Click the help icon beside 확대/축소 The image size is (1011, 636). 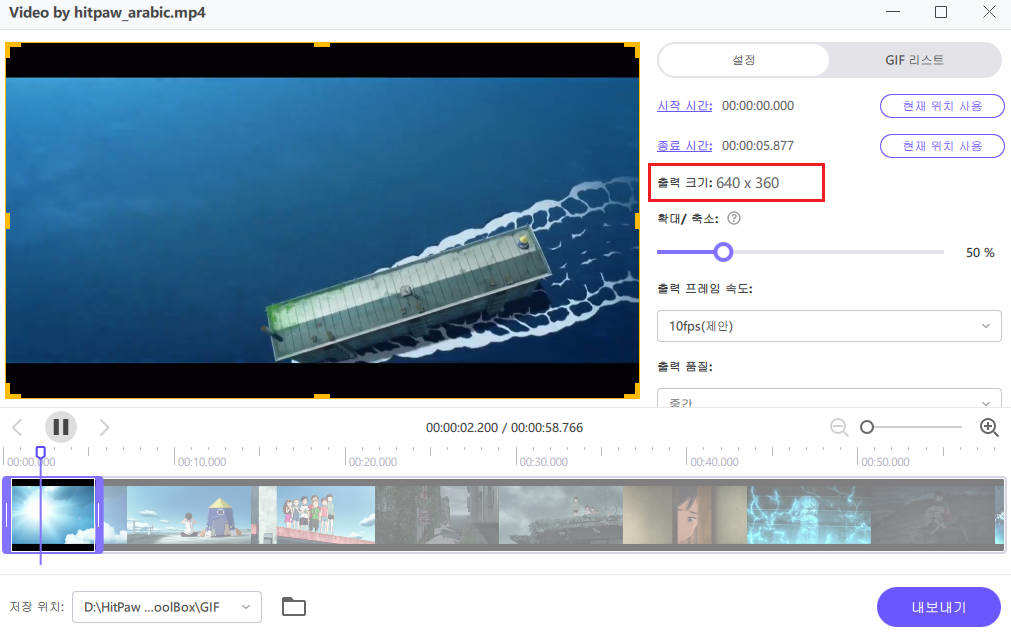point(734,218)
